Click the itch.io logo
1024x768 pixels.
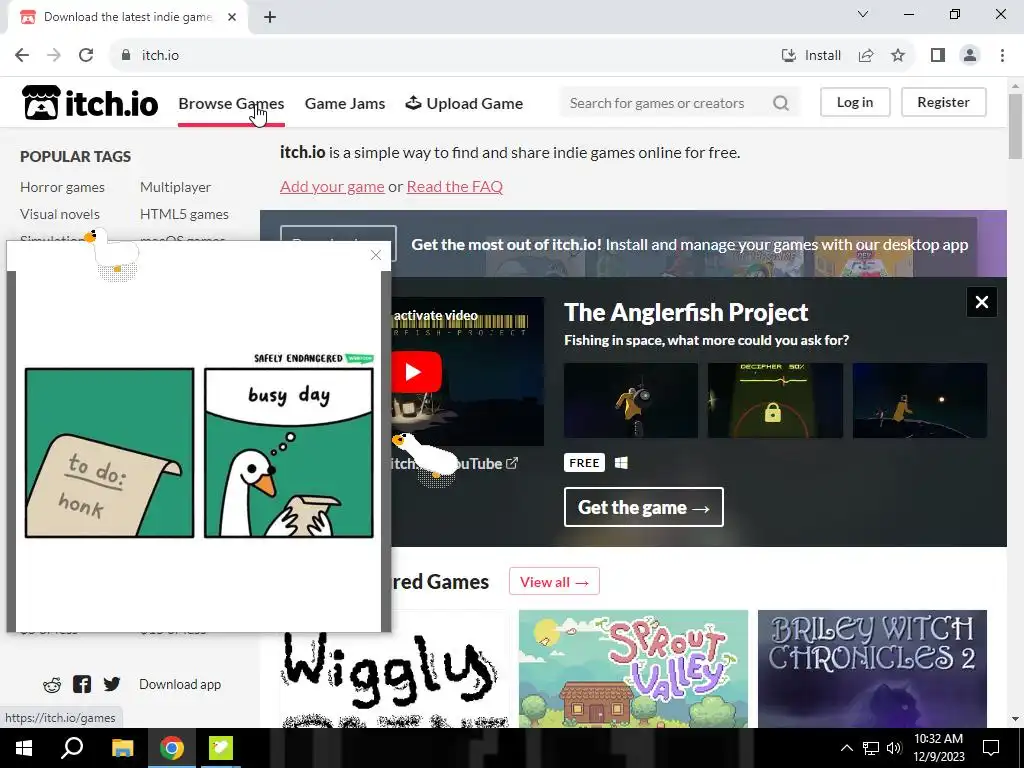click(90, 103)
